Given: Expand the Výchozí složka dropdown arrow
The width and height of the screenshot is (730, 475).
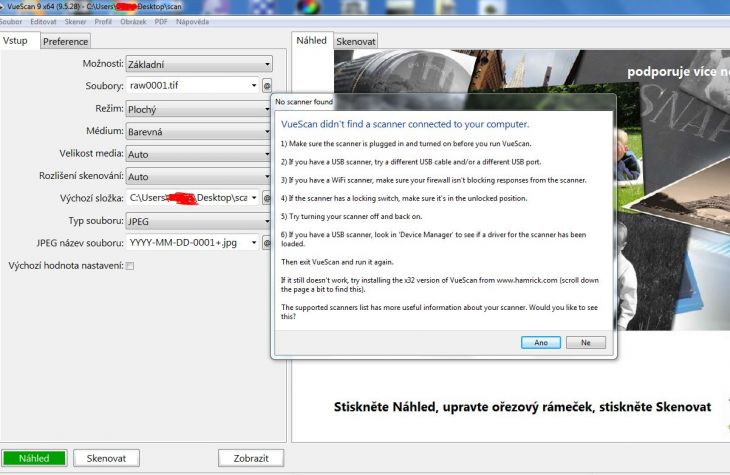Looking at the screenshot, I should (254, 198).
